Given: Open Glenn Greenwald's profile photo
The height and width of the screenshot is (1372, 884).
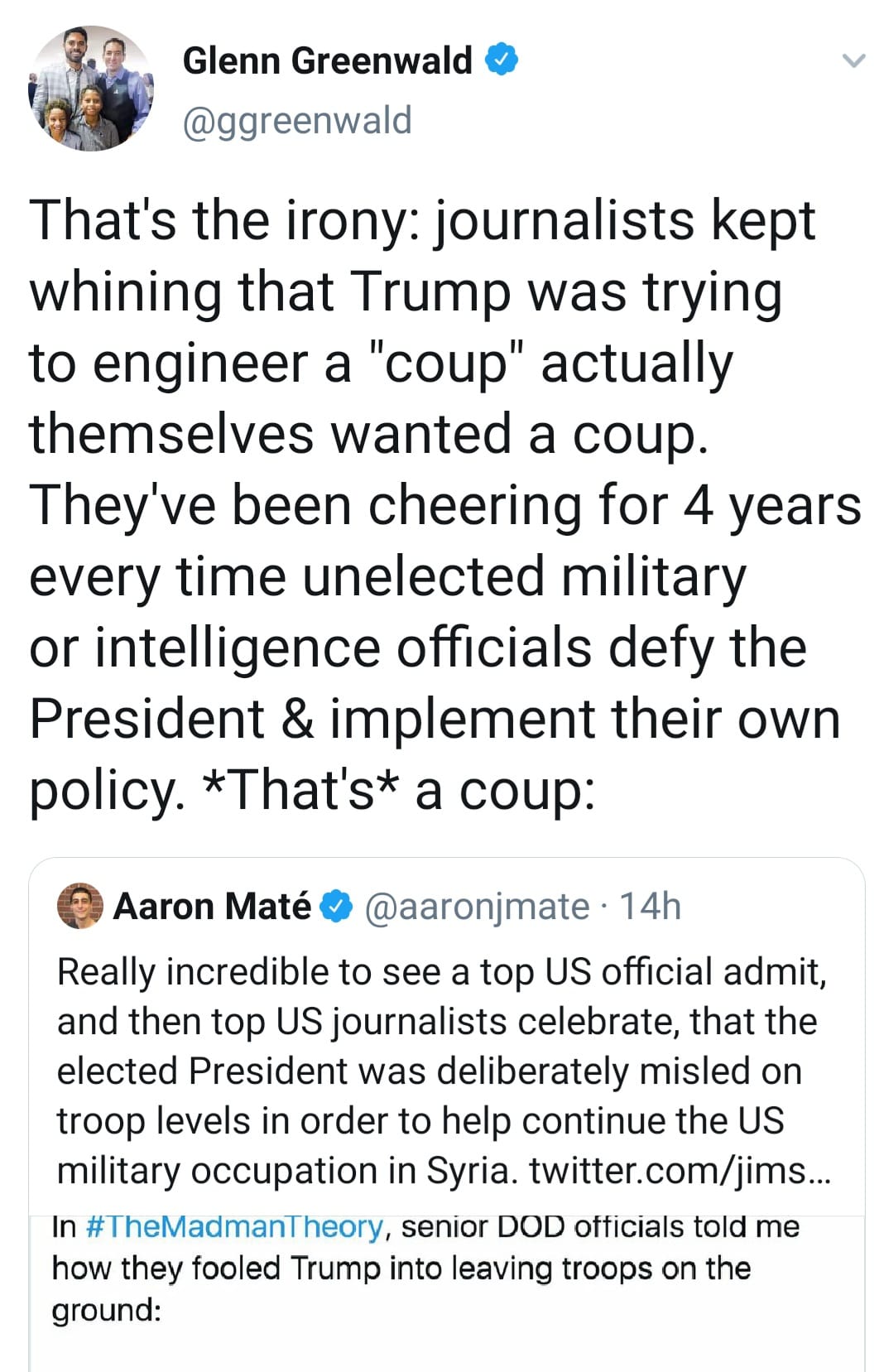Looking at the screenshot, I should (x=91, y=89).
